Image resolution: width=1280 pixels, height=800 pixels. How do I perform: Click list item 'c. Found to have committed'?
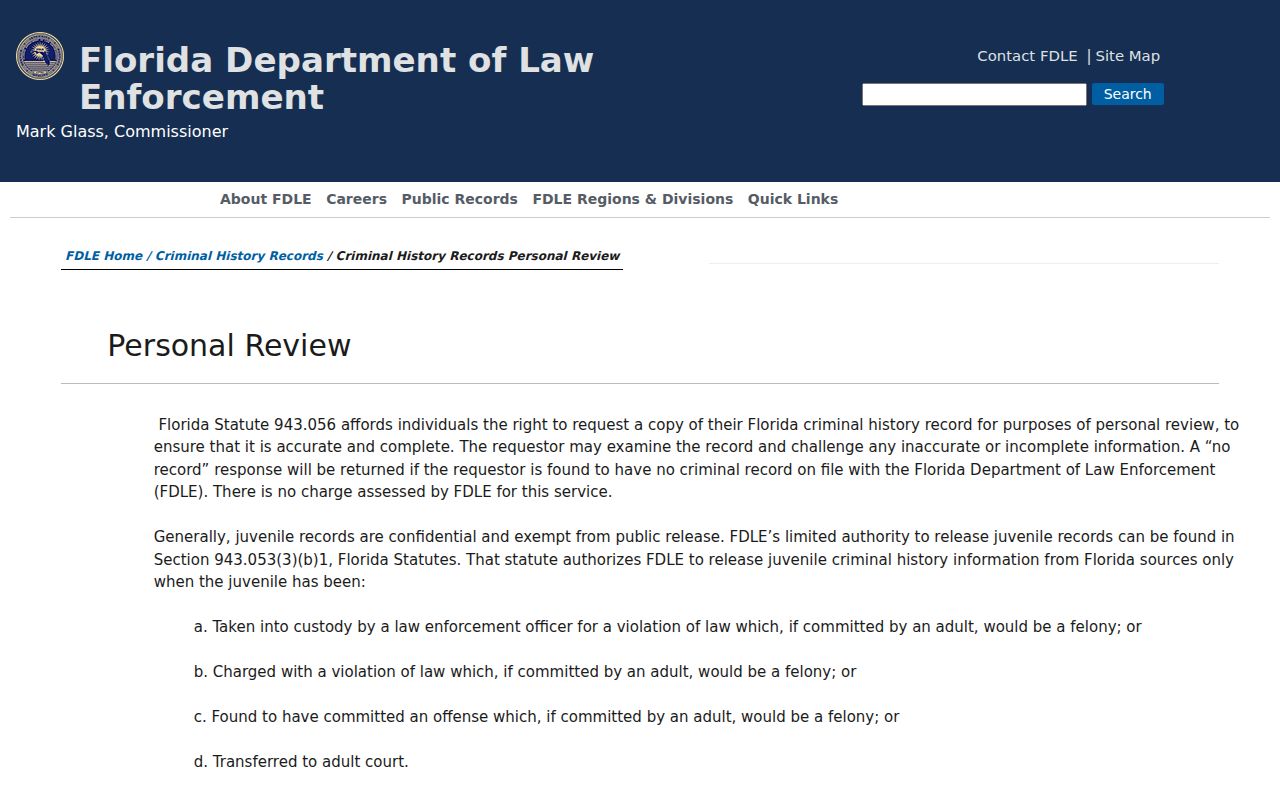pos(546,717)
